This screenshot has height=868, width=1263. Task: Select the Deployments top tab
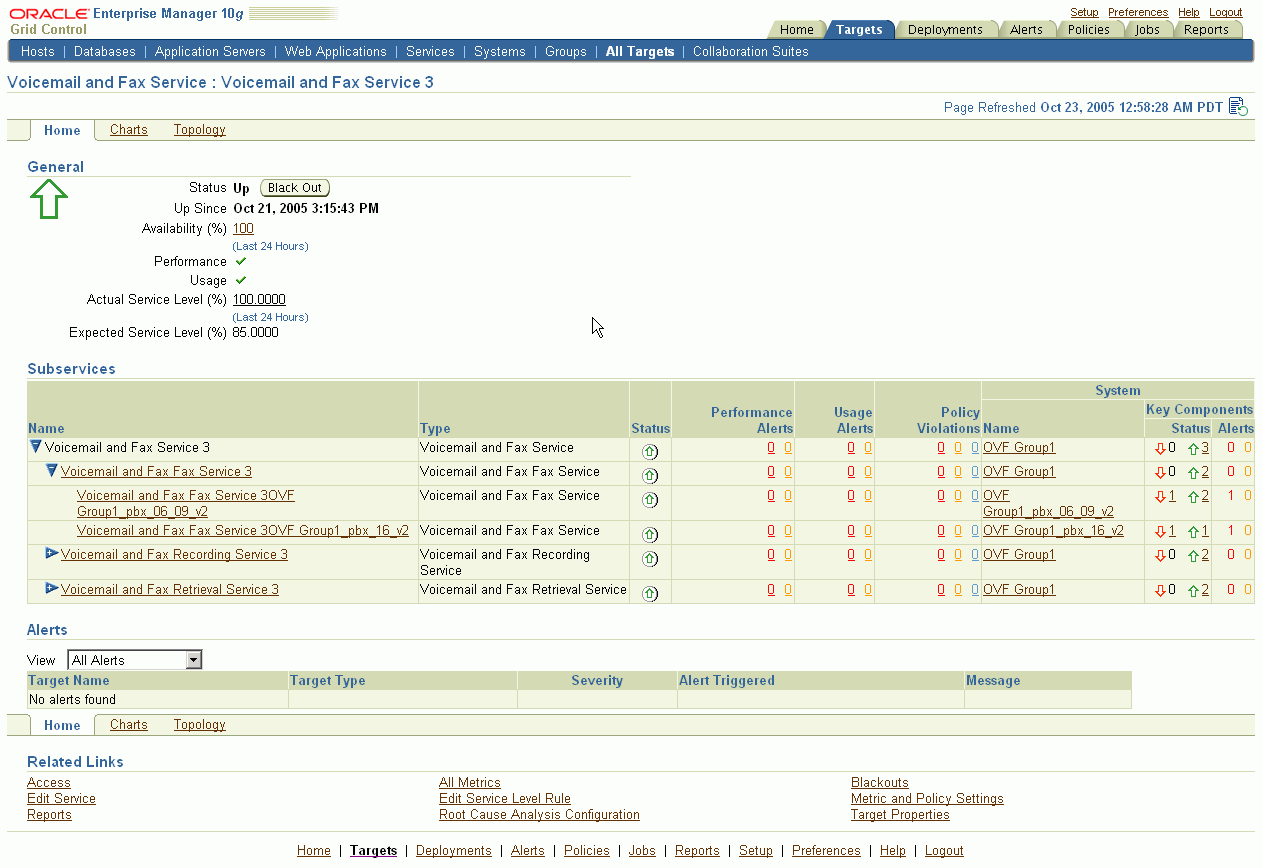pyautogui.click(x=946, y=29)
